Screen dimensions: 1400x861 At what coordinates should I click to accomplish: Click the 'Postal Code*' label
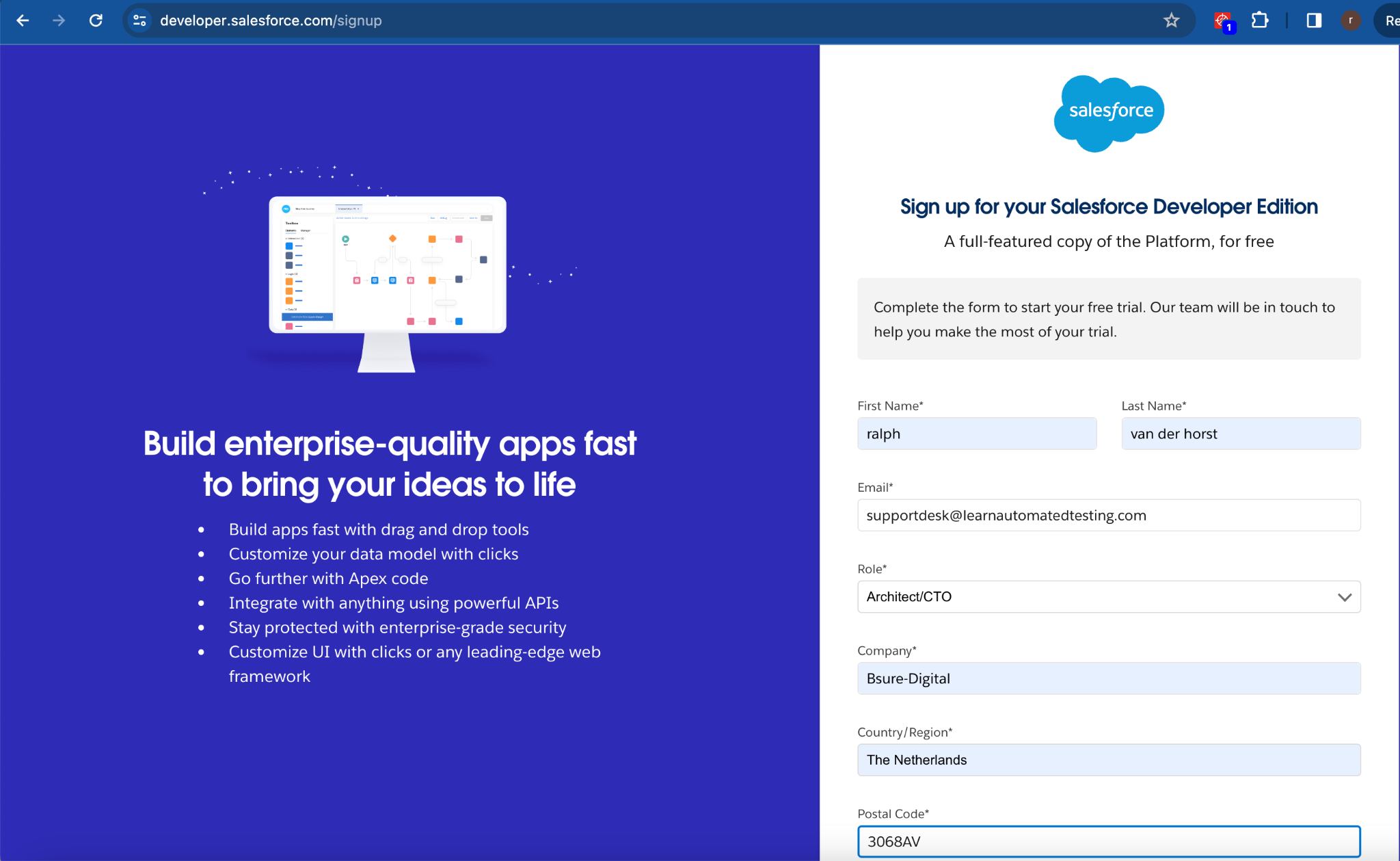click(893, 813)
